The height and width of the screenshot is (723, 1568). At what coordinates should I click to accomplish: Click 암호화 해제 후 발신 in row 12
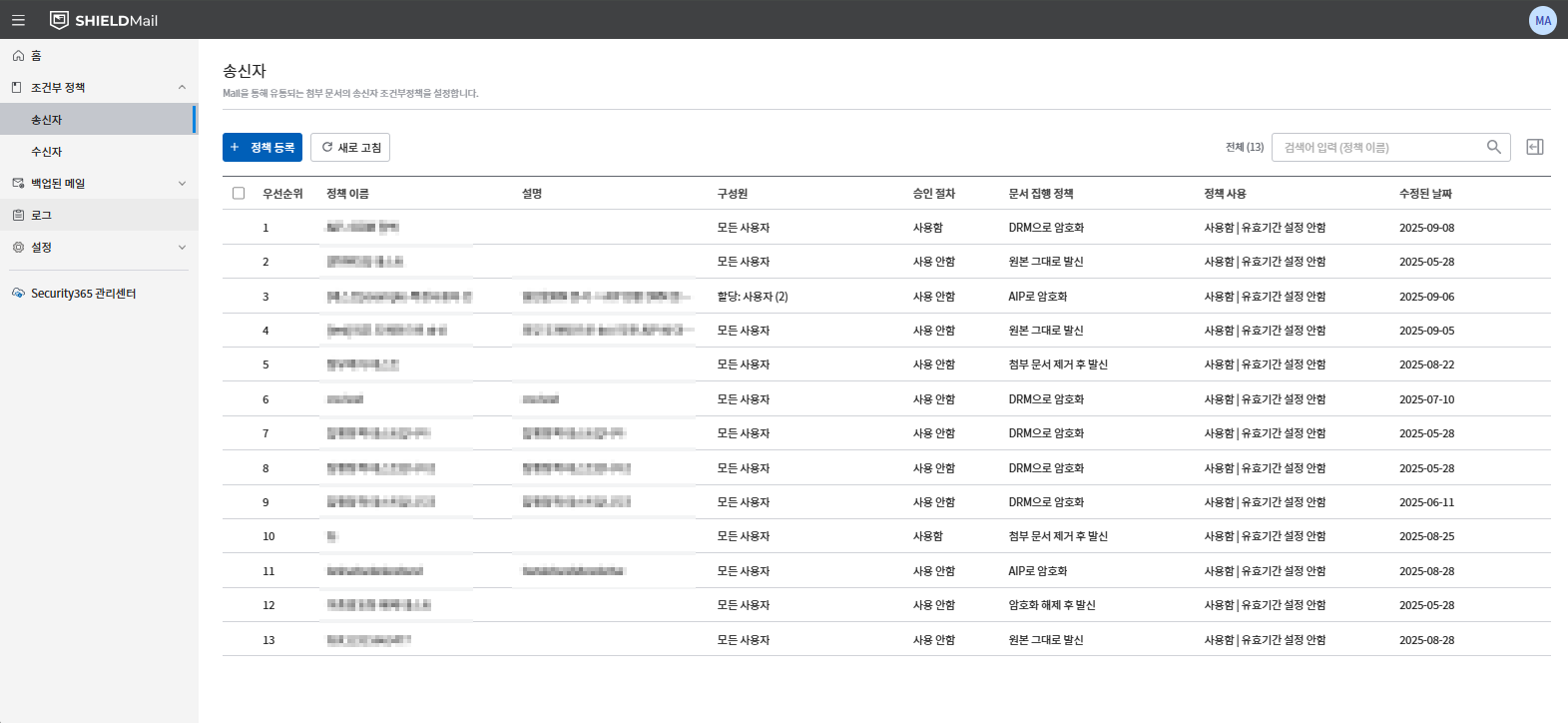coord(1052,605)
